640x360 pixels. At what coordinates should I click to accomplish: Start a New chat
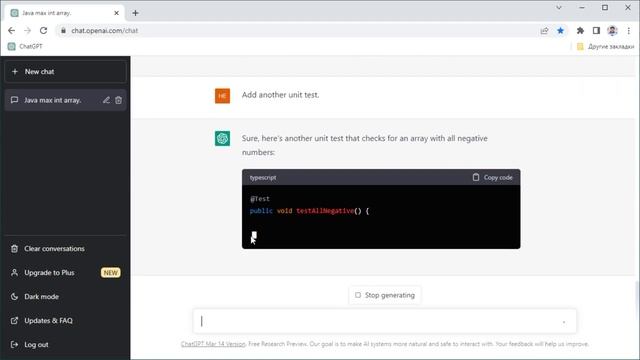pyautogui.click(x=65, y=72)
